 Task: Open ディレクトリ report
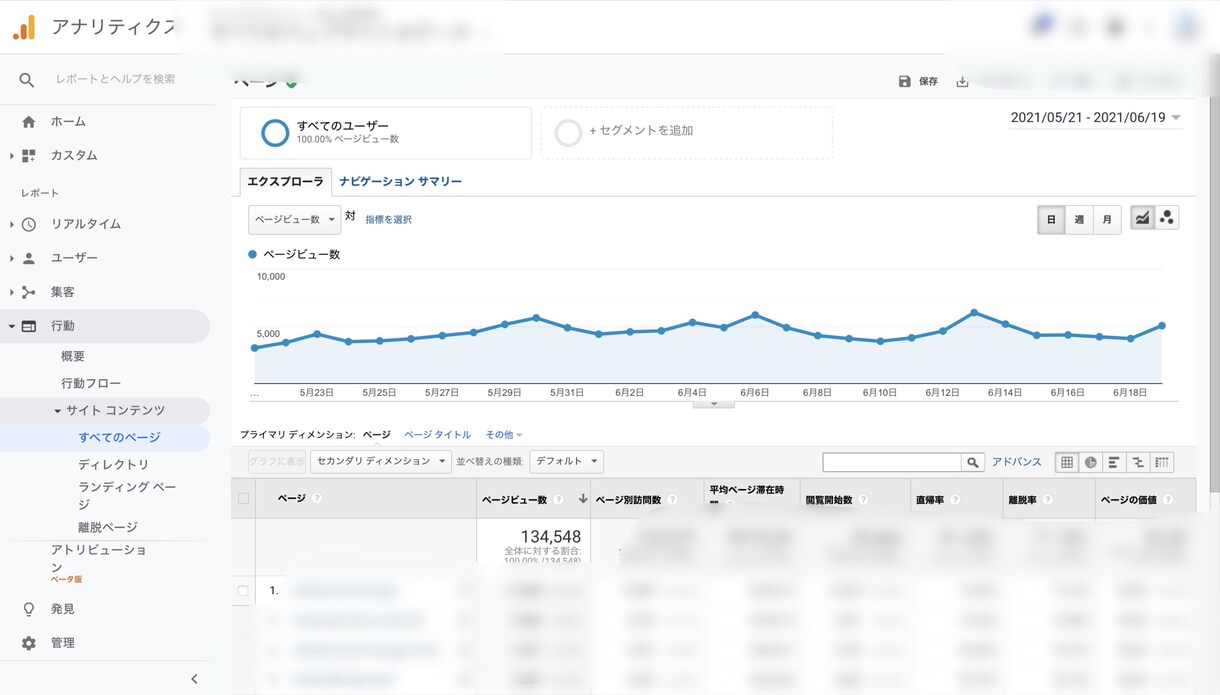click(x=113, y=465)
